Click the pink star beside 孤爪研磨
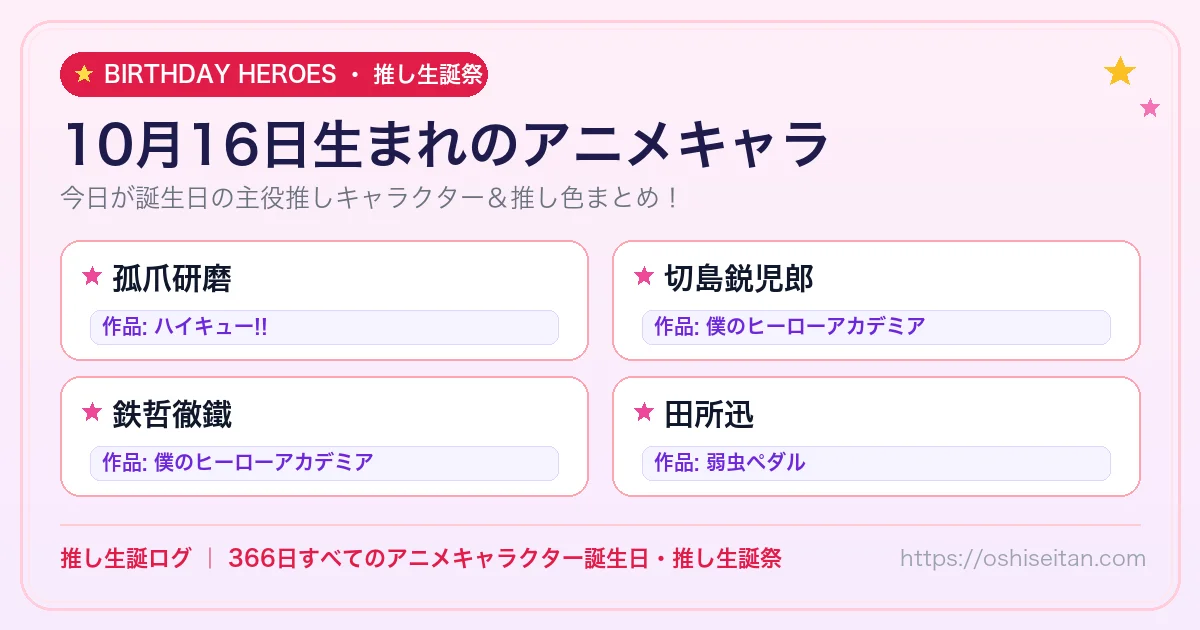 (x=92, y=276)
